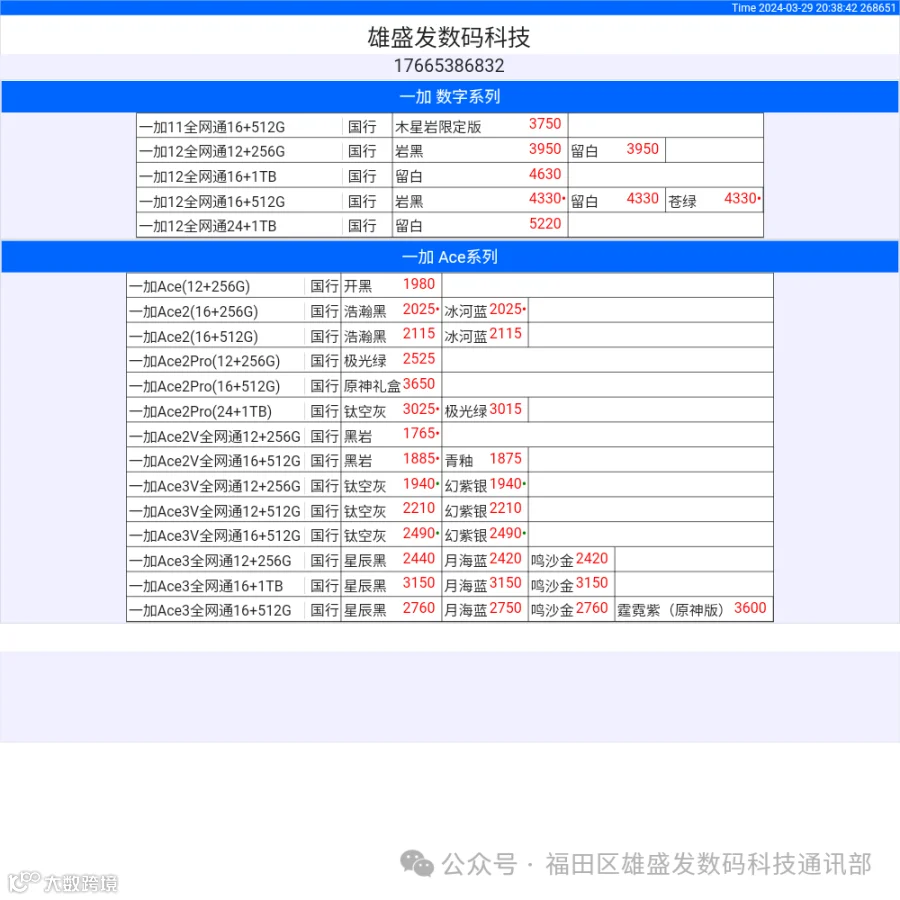Select row 一加12全网通16+1TB
The width and height of the screenshot is (900, 900).
[450, 175]
